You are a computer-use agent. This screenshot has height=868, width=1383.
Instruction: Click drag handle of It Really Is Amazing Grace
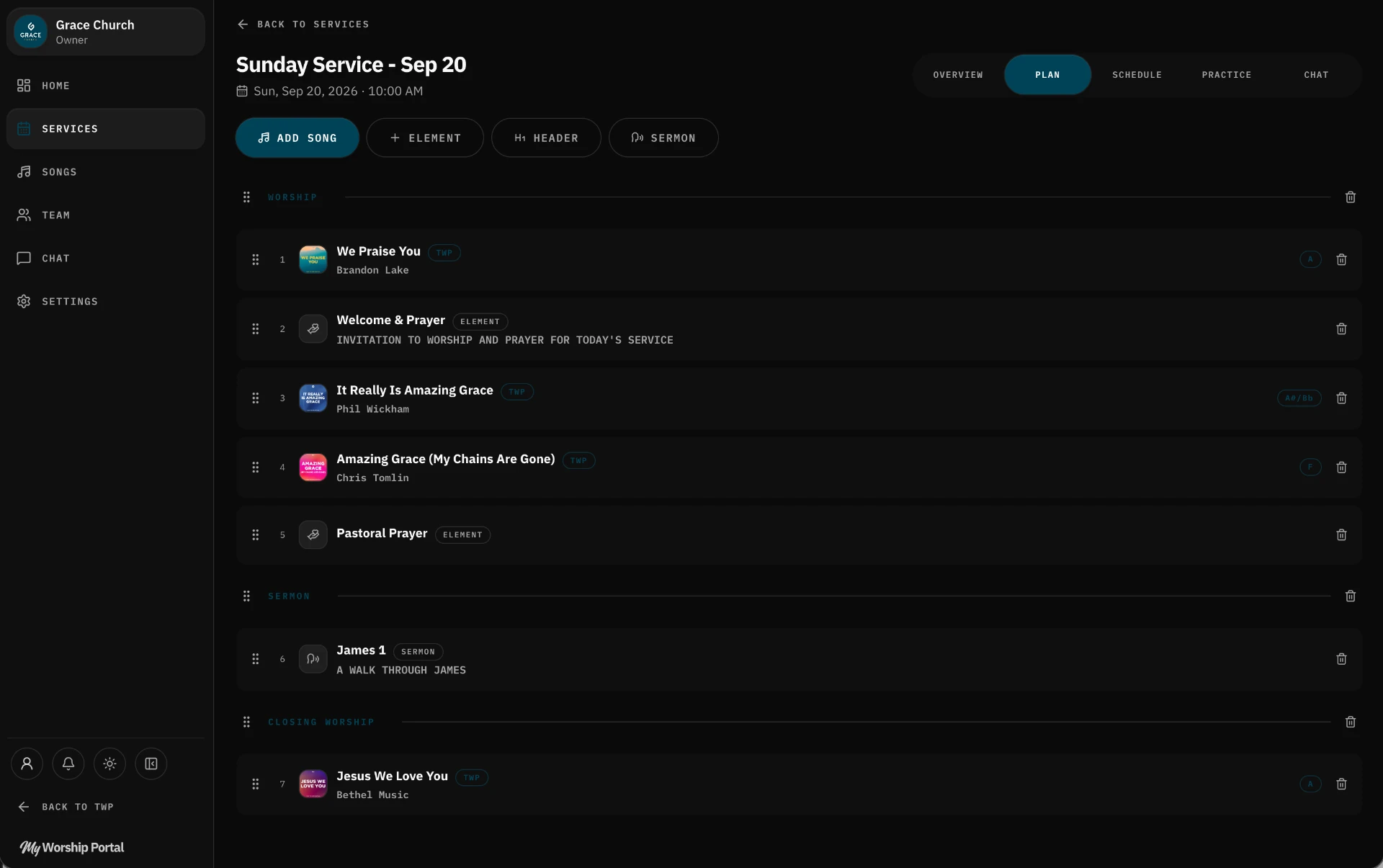coord(255,398)
